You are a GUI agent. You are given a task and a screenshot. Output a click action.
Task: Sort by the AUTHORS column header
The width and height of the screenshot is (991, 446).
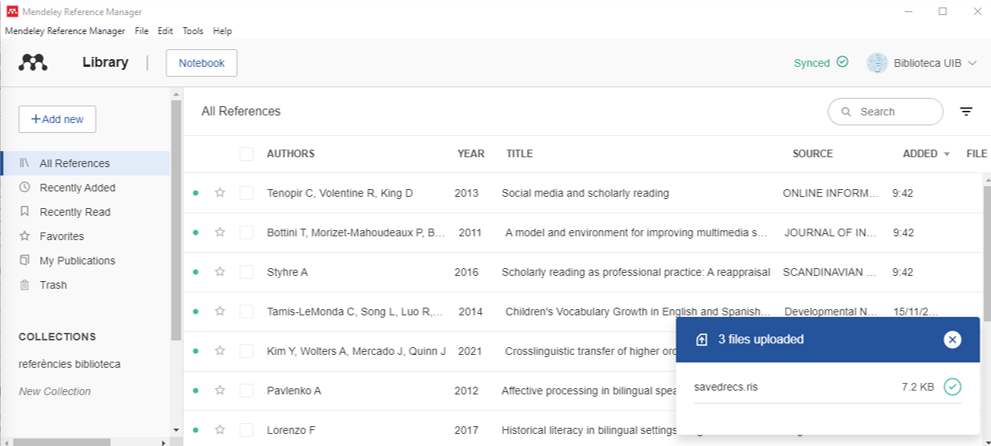tap(291, 154)
